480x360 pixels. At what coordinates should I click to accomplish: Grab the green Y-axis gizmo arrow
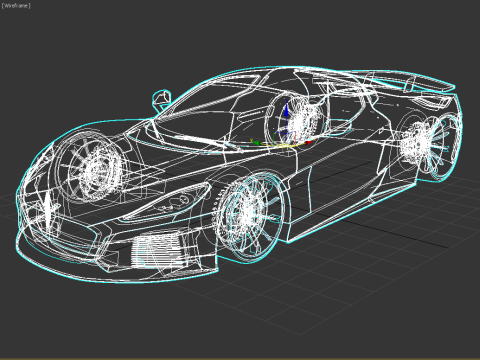tap(255, 142)
